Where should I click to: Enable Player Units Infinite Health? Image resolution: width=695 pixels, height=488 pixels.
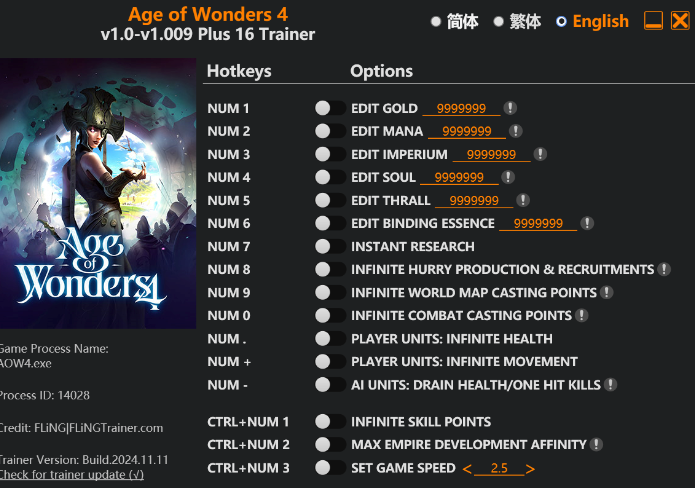330,338
